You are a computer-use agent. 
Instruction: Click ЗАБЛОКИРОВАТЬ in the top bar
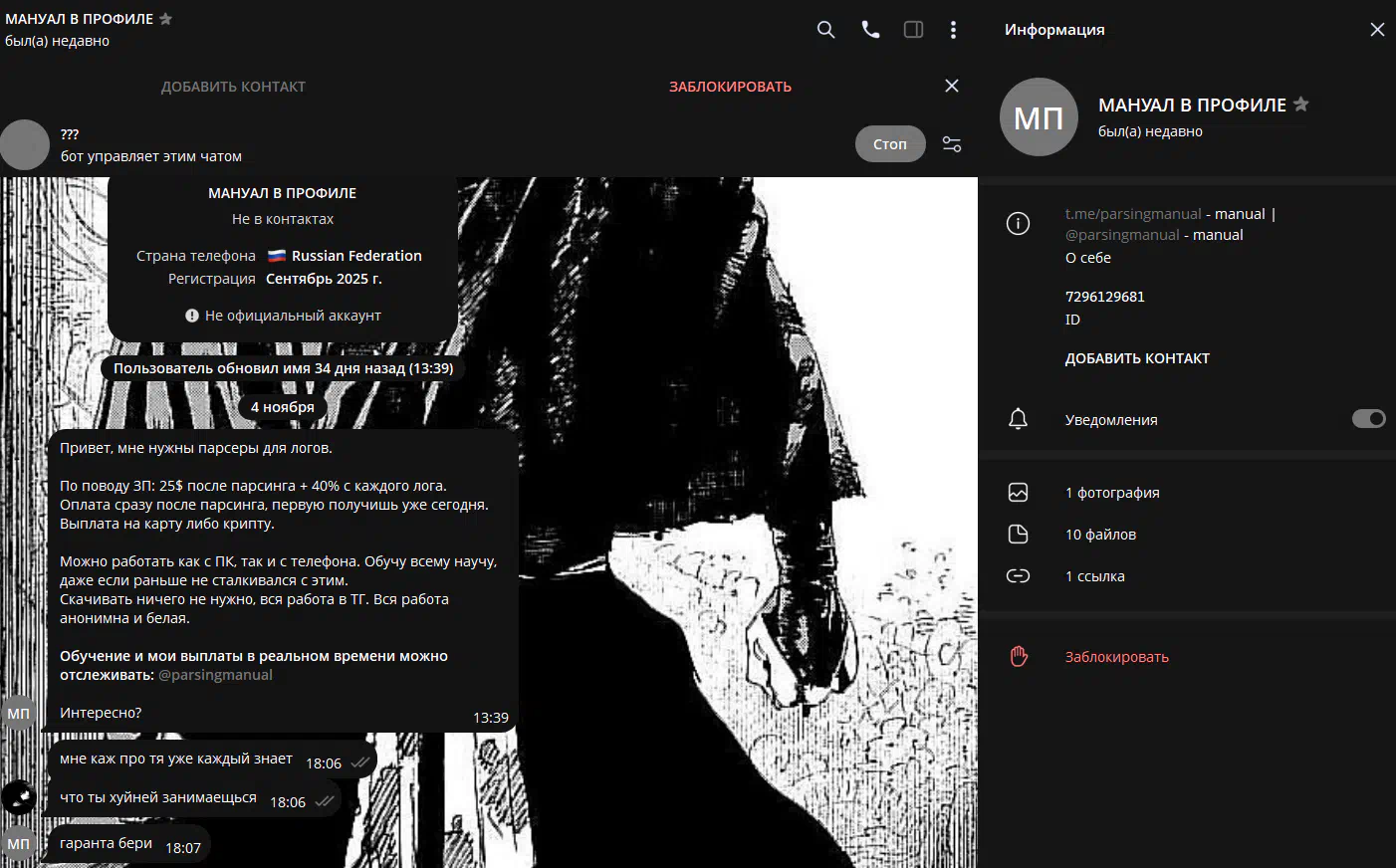coord(730,87)
